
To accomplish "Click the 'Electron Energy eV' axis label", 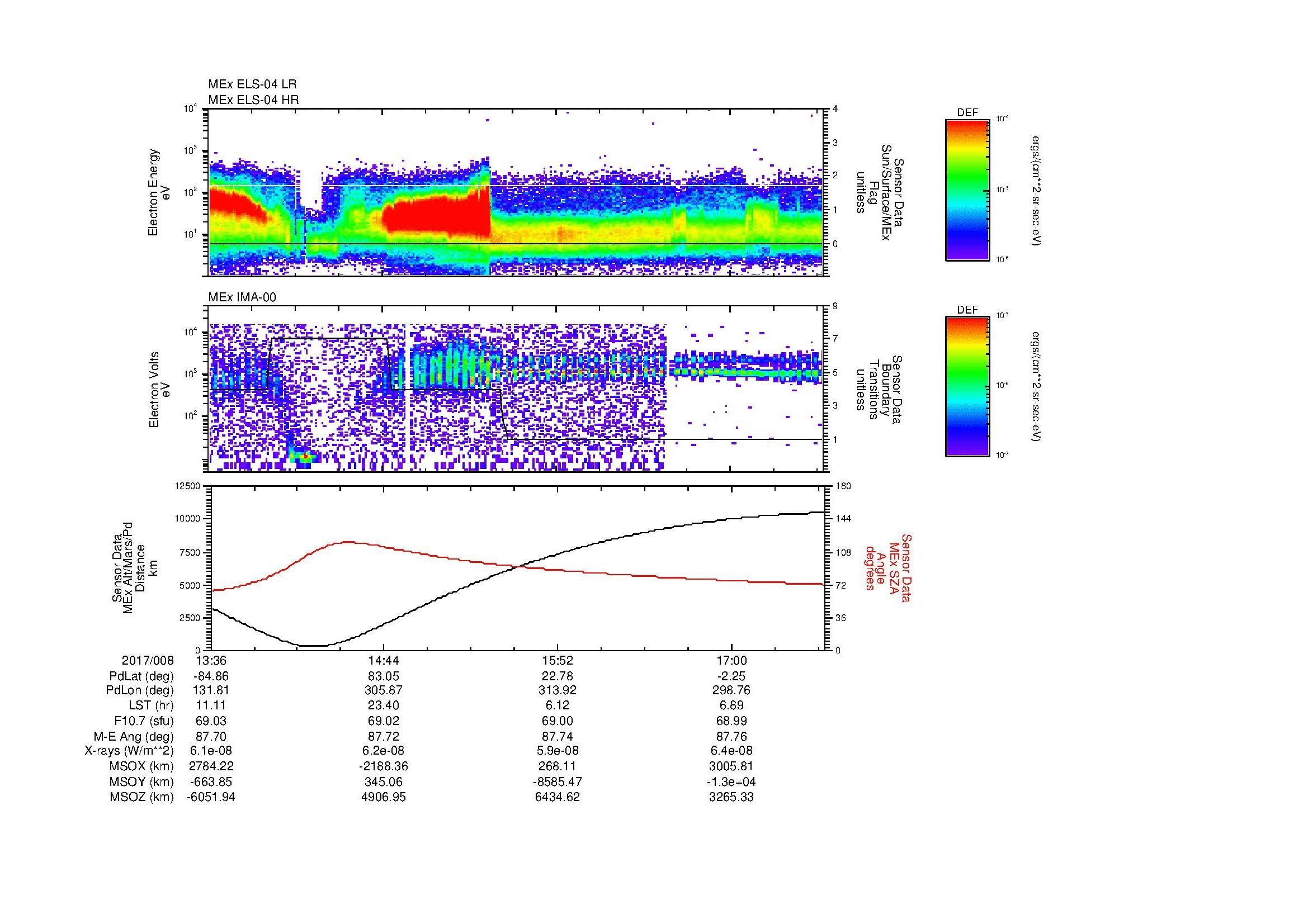I will (159, 192).
